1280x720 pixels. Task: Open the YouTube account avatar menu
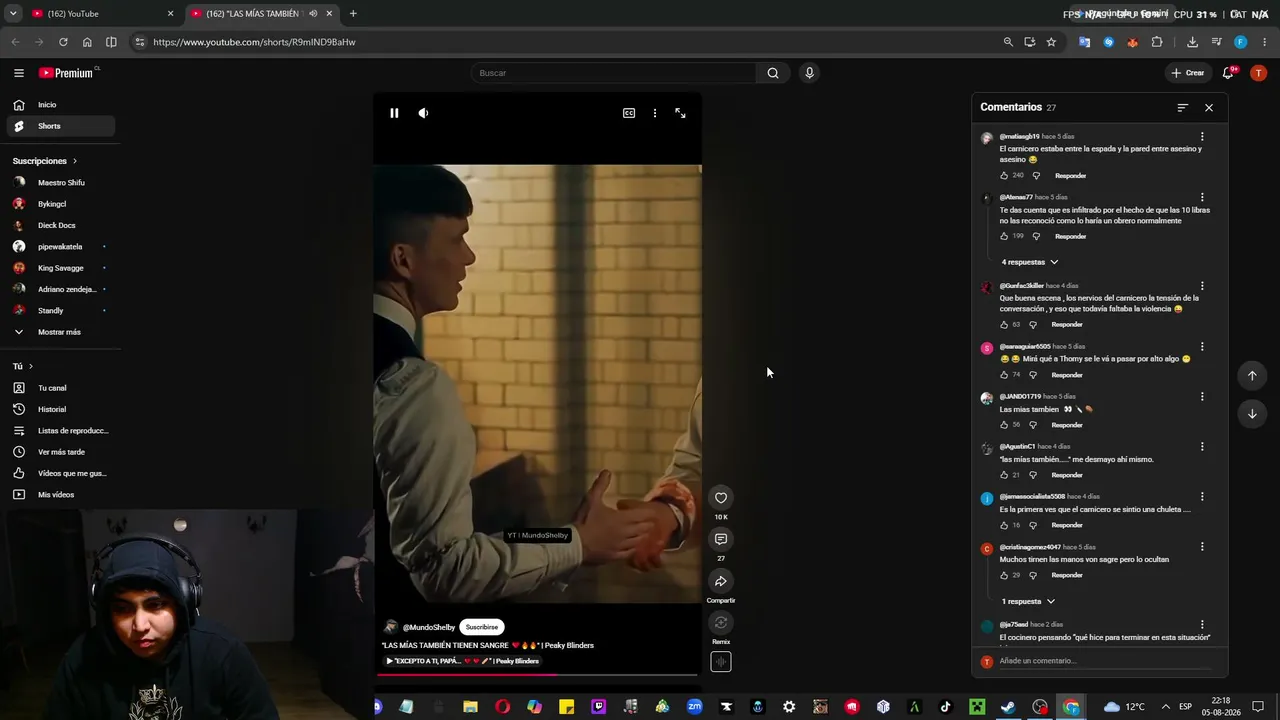1259,73
